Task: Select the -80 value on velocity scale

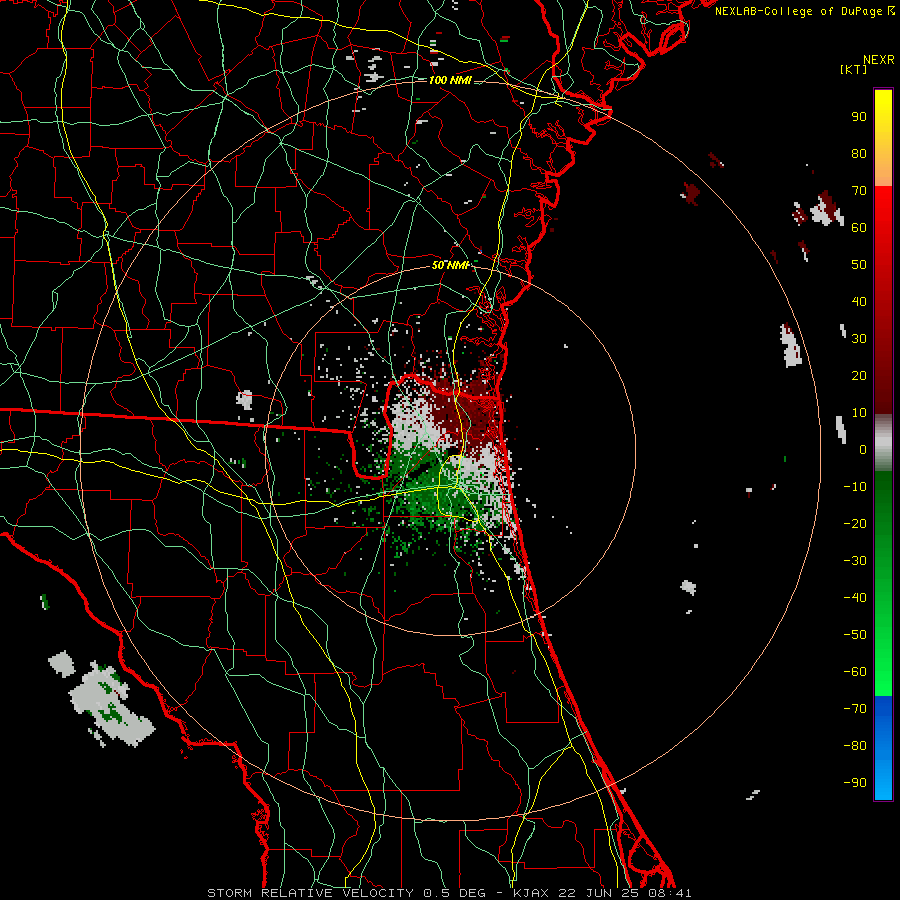Action: click(855, 746)
